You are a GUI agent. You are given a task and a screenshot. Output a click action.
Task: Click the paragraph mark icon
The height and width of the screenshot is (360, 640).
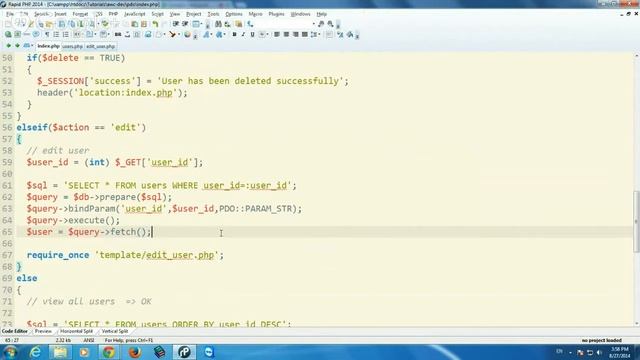[x=47, y=35]
